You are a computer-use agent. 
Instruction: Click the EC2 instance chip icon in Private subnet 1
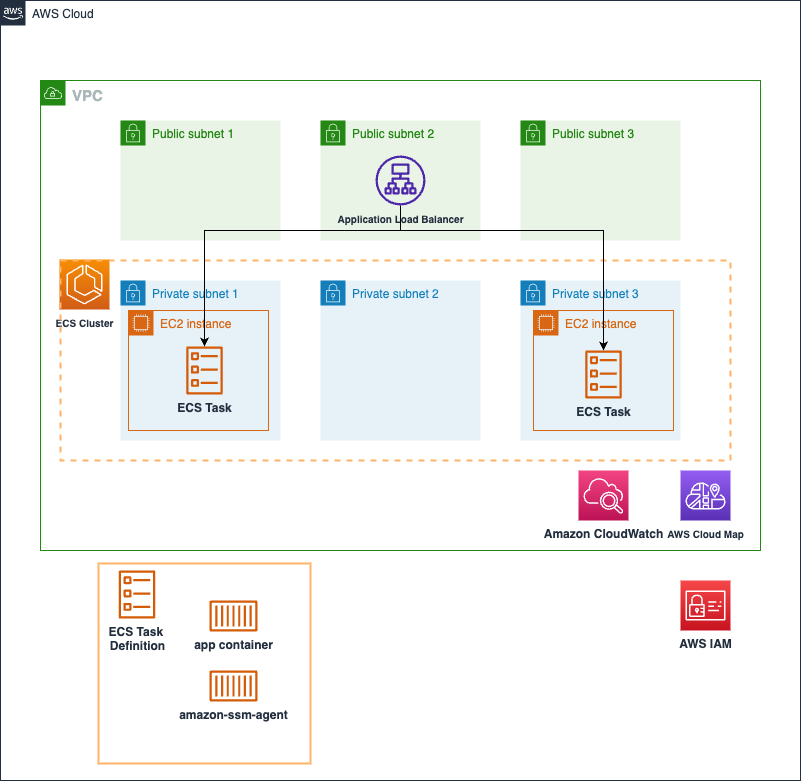[141, 323]
